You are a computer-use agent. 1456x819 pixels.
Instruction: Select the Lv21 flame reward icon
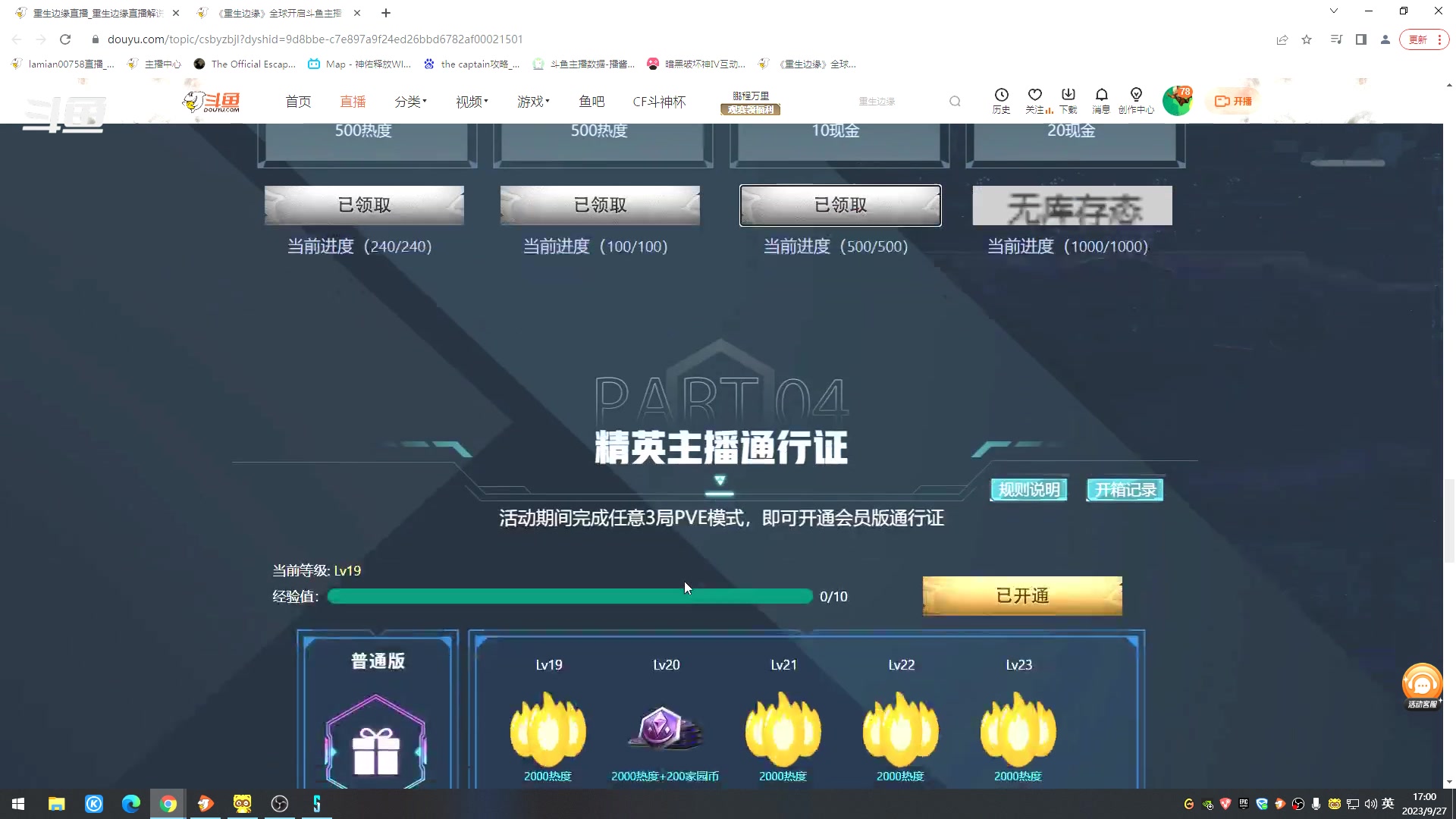[783, 729]
